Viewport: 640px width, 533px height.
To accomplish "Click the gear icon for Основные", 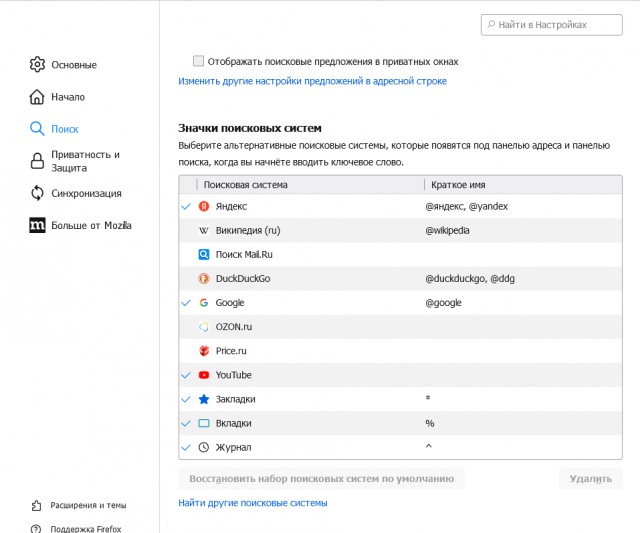I will point(37,64).
